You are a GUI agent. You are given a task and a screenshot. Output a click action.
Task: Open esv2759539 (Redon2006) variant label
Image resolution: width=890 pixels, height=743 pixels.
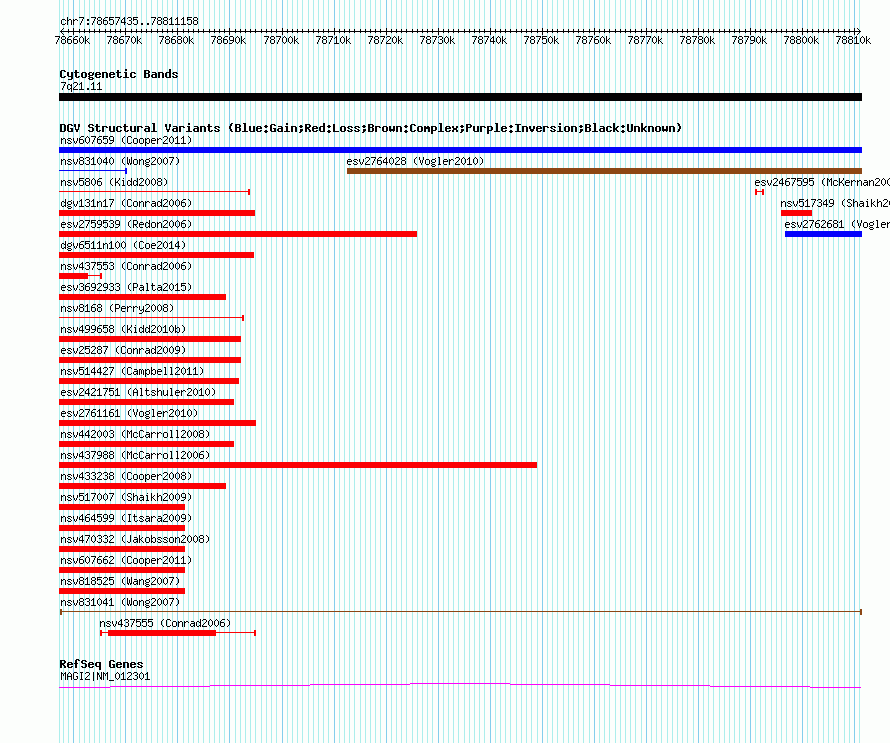[126, 224]
